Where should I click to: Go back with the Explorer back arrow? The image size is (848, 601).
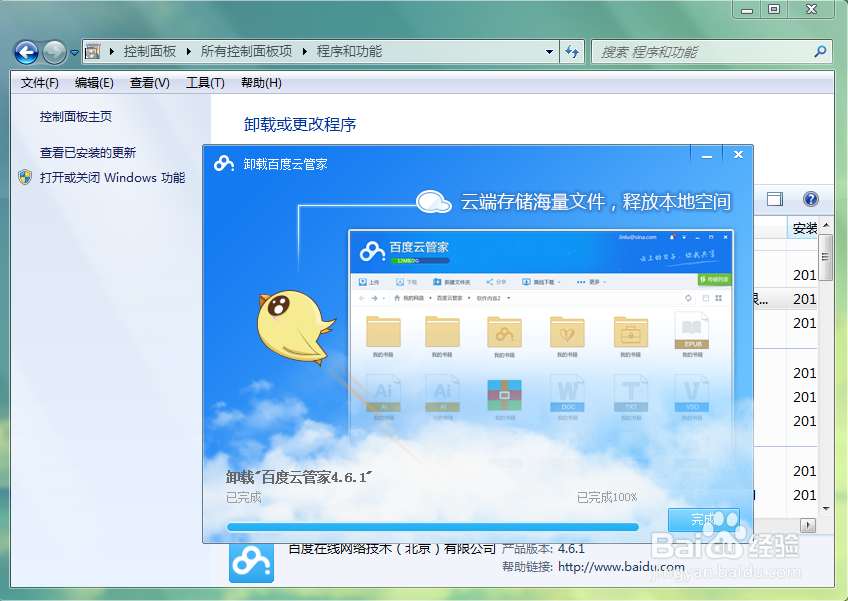(26, 52)
